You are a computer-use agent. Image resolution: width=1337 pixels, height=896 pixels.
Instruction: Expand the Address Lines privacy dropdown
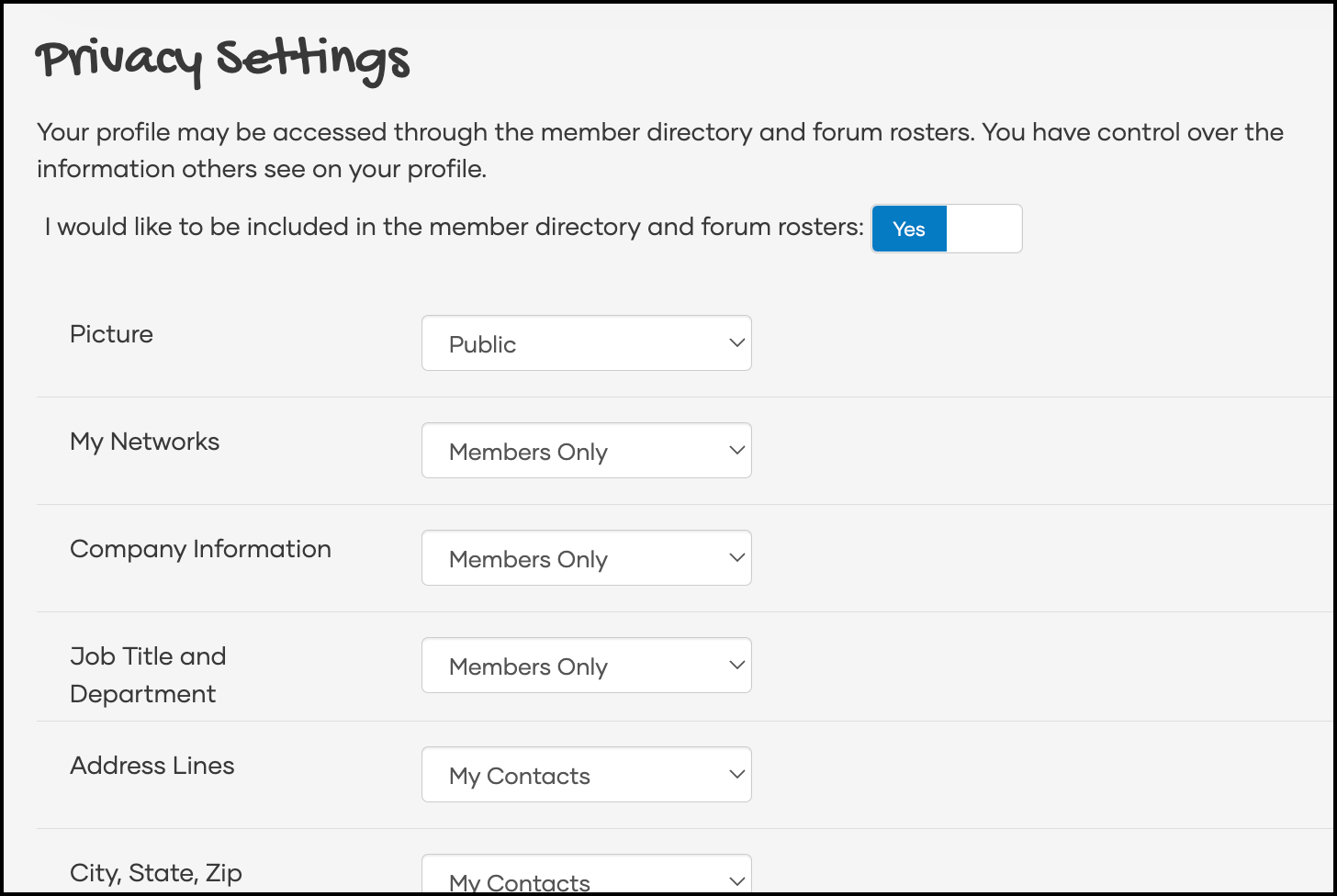586,775
